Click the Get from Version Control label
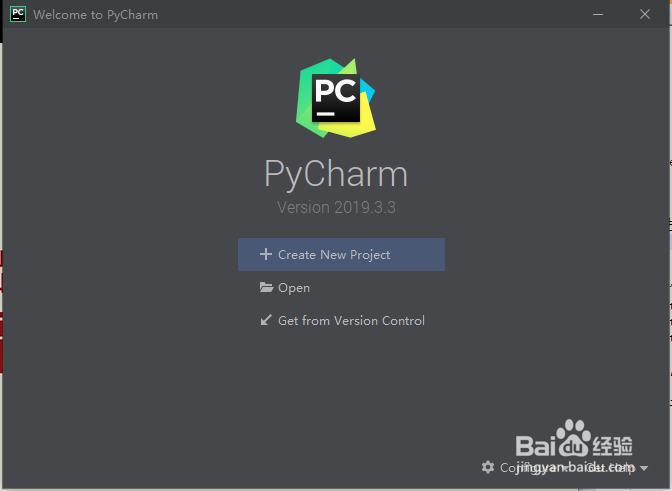The image size is (672, 491). [x=351, y=320]
